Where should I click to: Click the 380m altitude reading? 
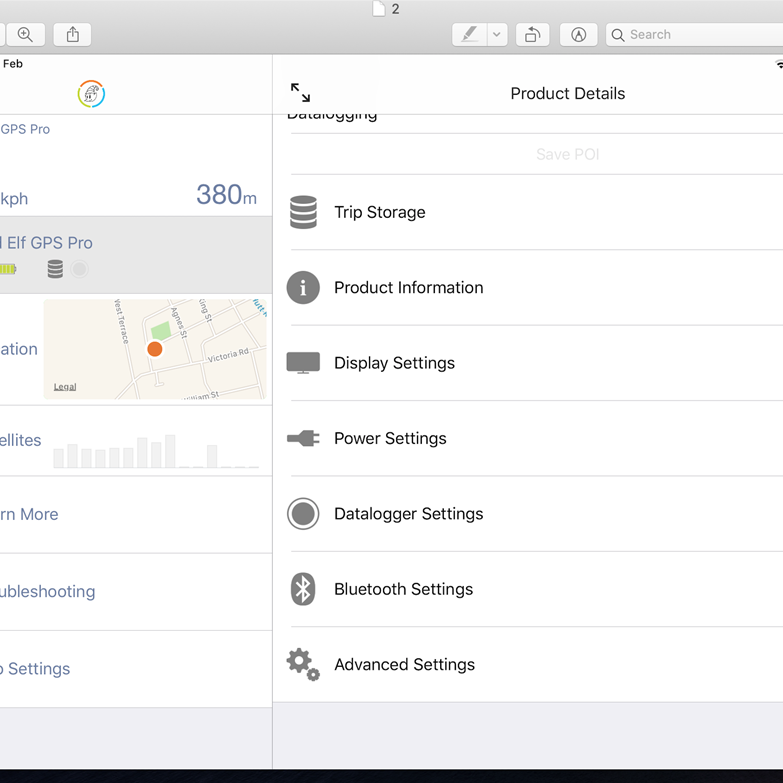(x=226, y=195)
